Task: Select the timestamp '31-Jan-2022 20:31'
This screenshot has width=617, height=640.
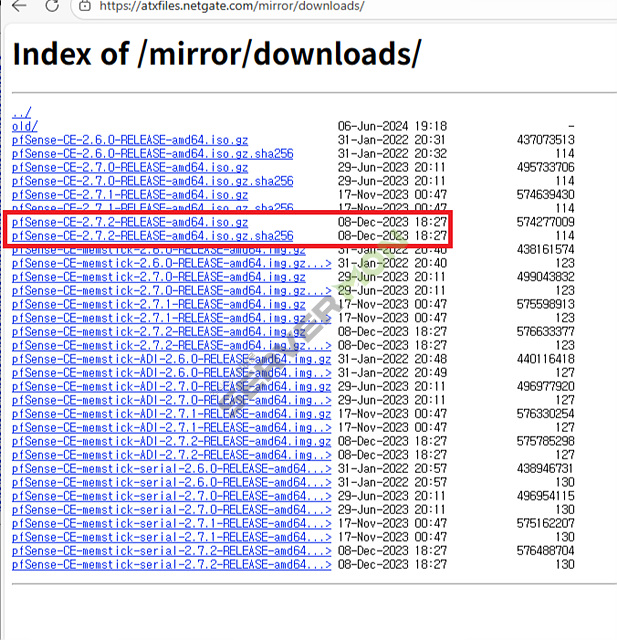Action: click(x=393, y=140)
